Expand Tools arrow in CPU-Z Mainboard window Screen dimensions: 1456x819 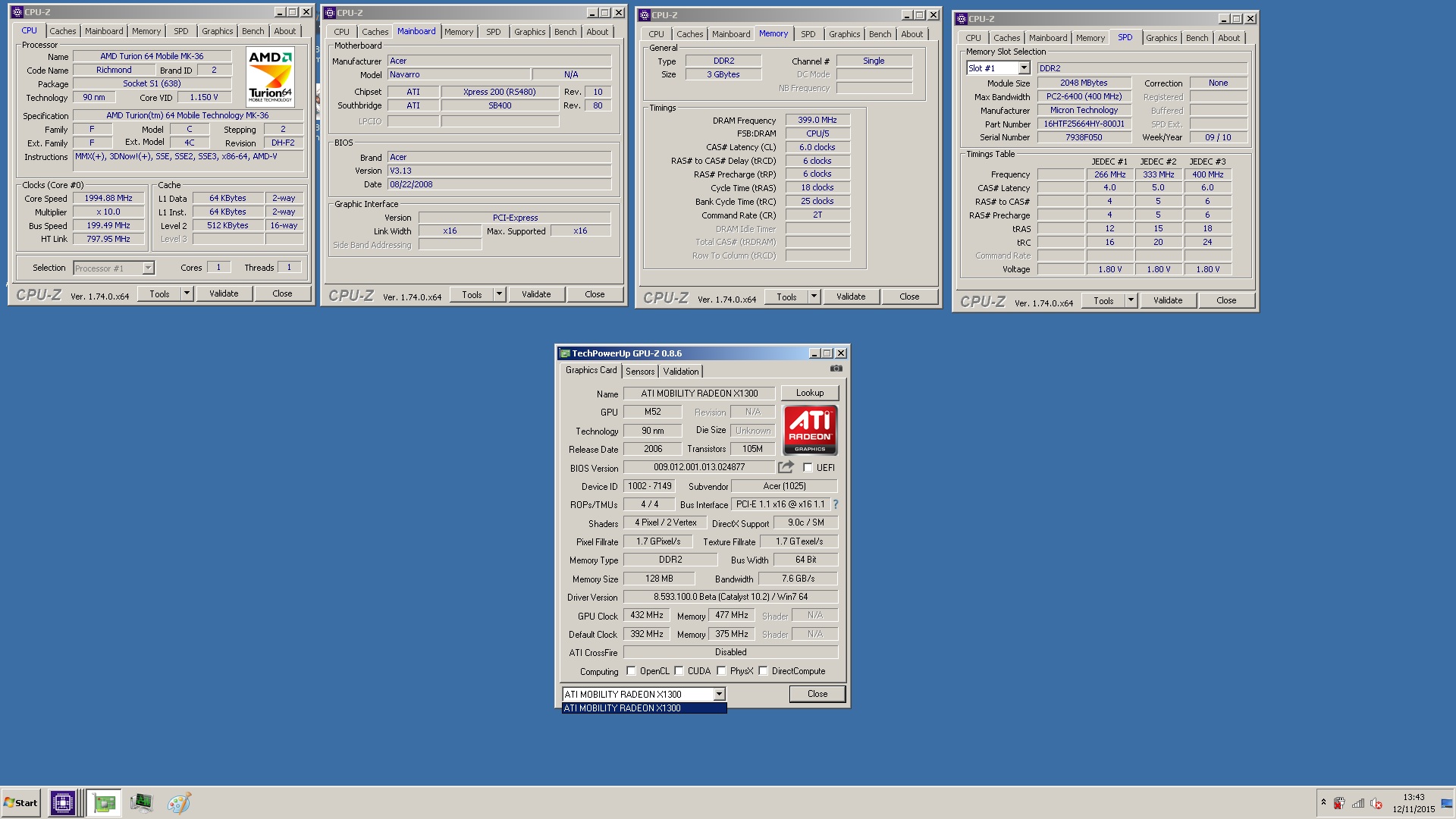pyautogui.click(x=499, y=294)
